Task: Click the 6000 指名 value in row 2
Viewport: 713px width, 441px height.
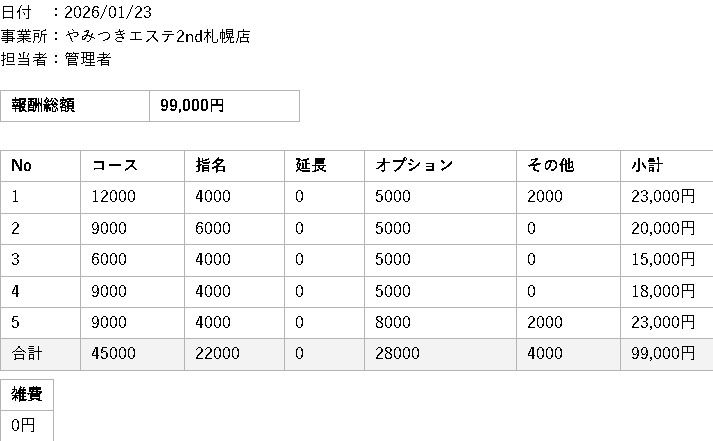Action: (213, 228)
